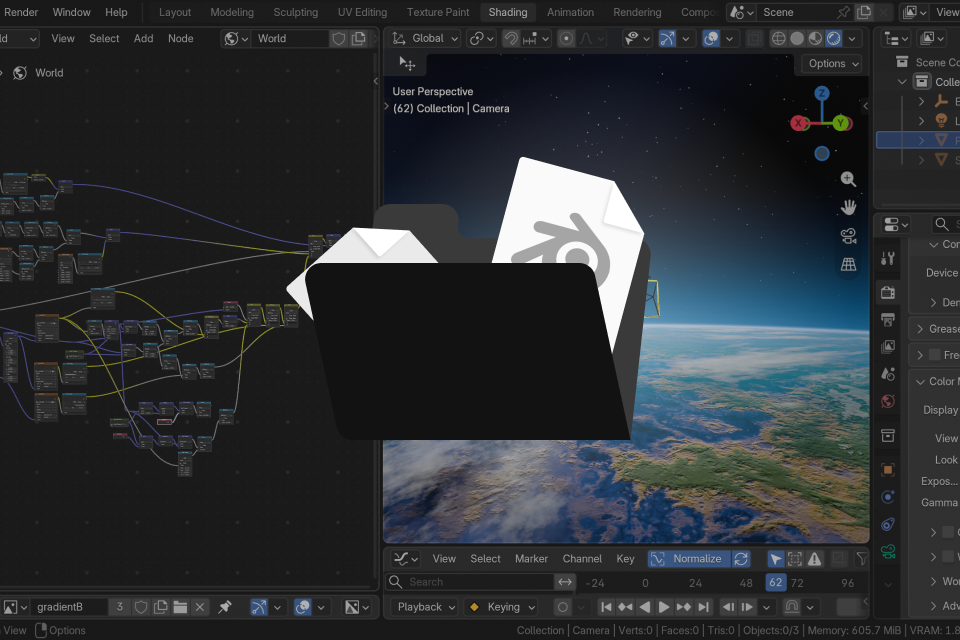Image resolution: width=960 pixels, height=640 pixels.
Task: Switch to the Sculpting workspace tab
Action: click(x=296, y=12)
